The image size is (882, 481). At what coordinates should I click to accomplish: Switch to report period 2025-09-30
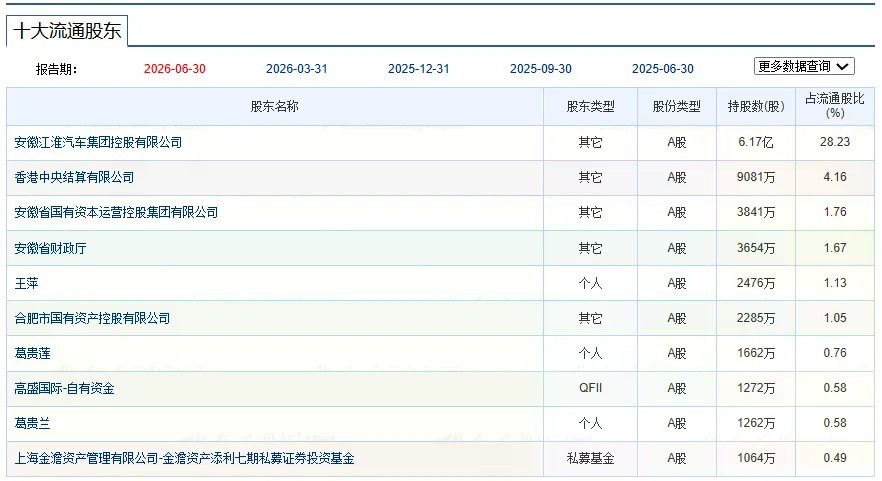tap(541, 69)
